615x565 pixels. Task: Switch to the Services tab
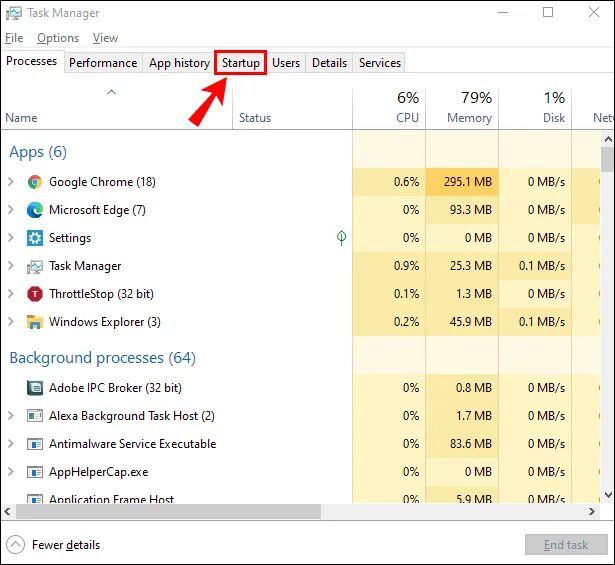[380, 63]
